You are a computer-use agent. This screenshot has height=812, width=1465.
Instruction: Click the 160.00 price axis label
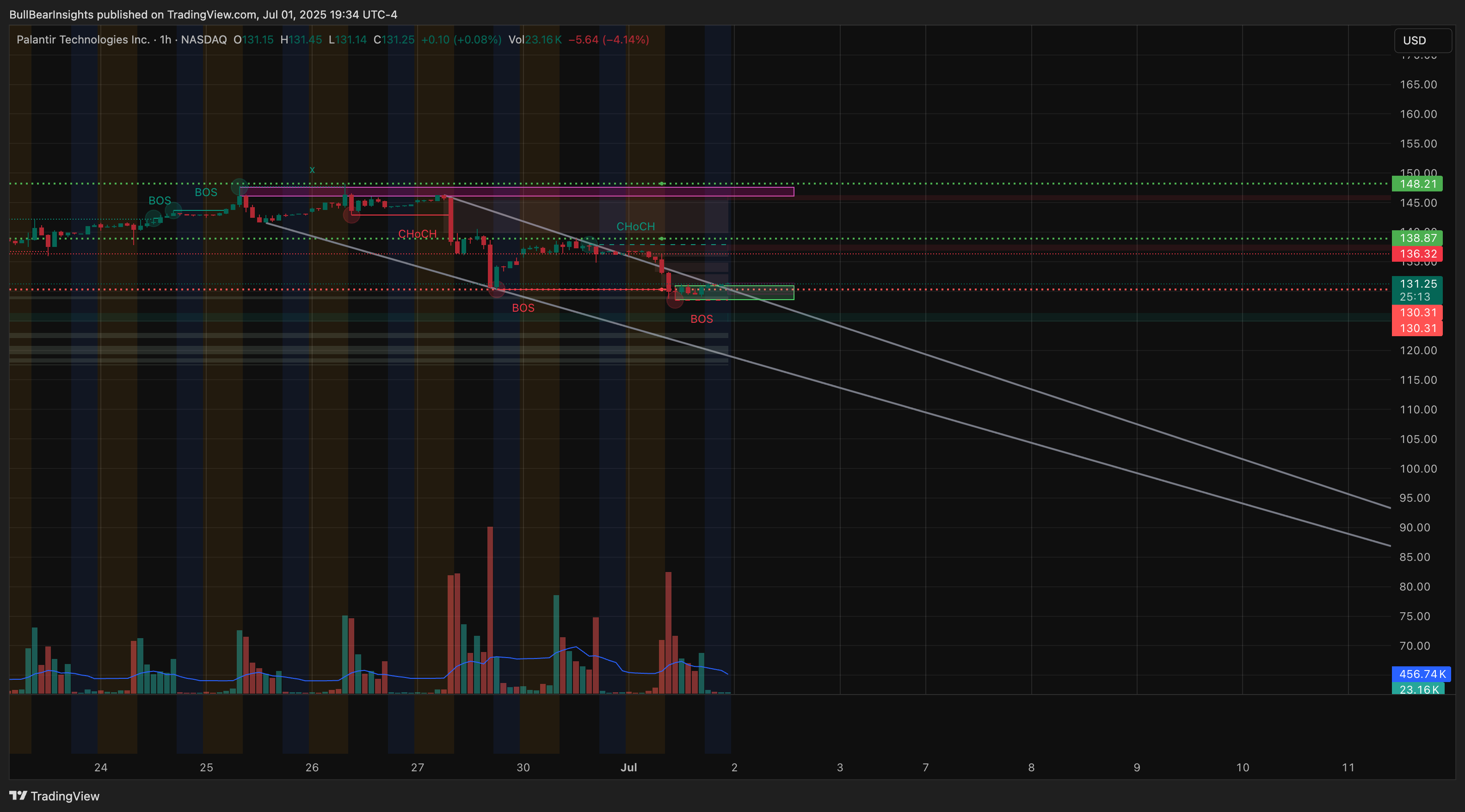(1418, 114)
